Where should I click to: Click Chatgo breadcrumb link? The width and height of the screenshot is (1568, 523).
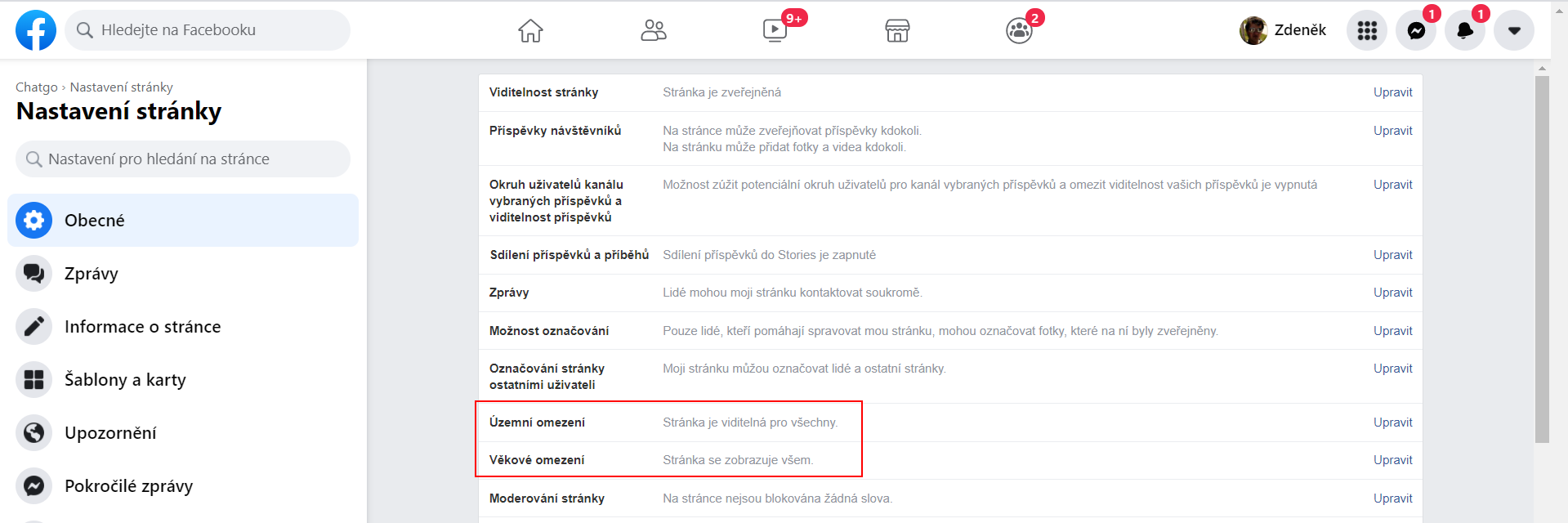click(37, 87)
